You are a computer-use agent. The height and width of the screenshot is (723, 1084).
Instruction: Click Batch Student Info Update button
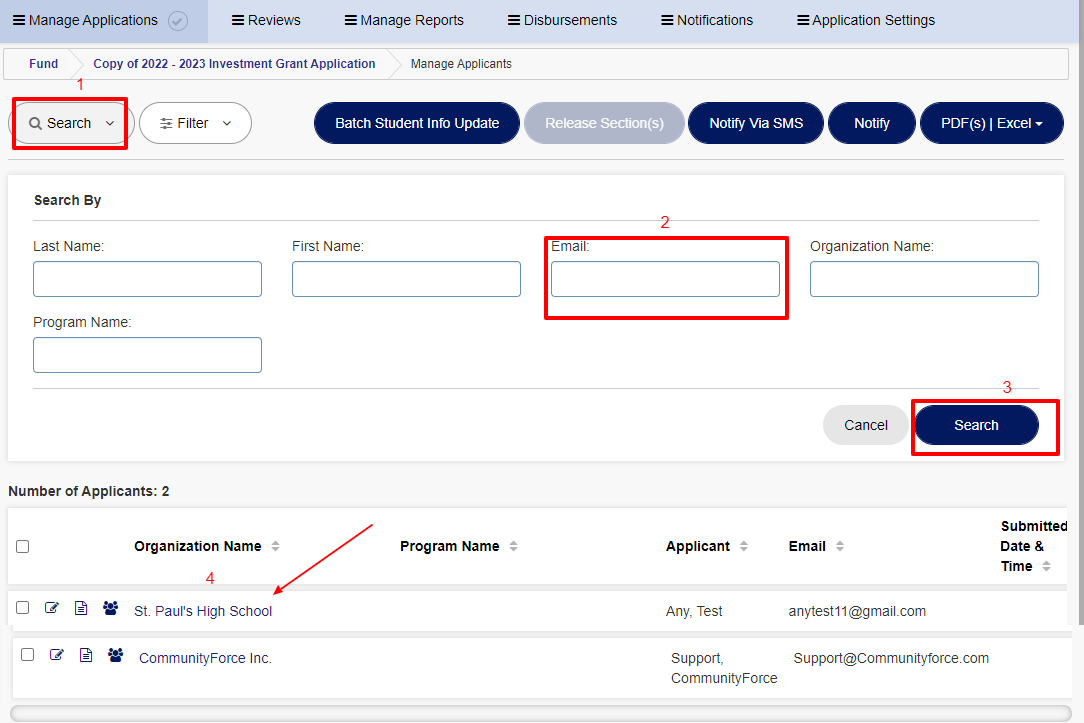tap(417, 123)
